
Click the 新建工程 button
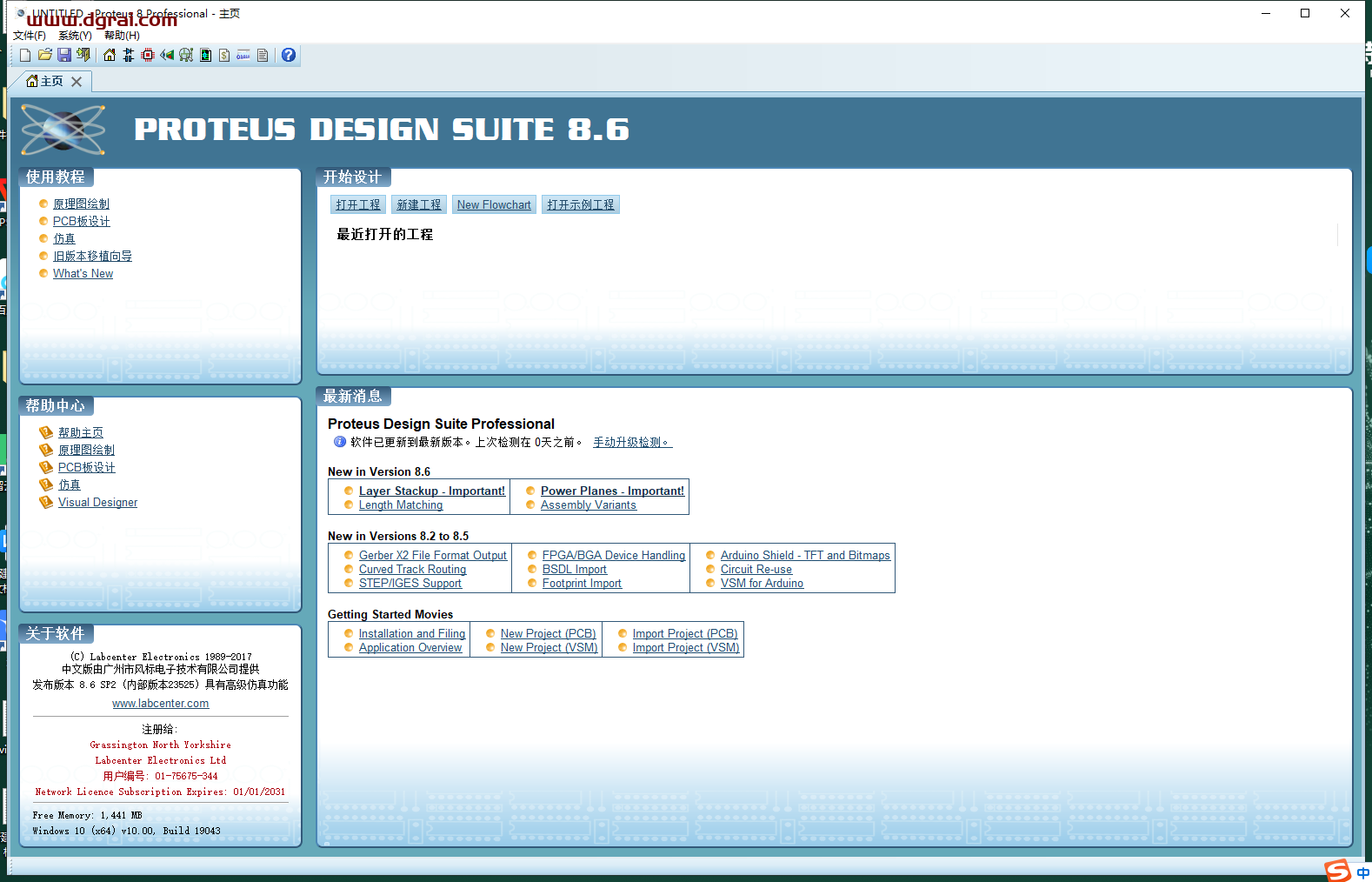coord(419,205)
